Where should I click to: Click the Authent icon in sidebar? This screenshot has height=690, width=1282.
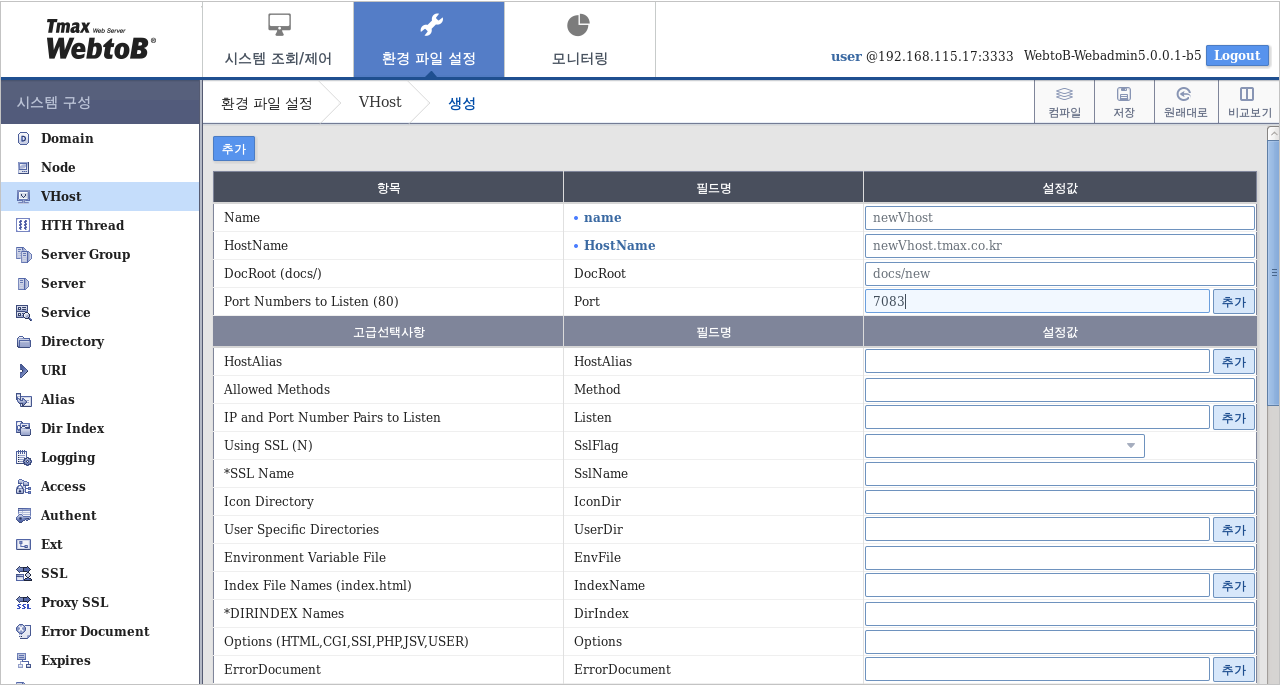pyautogui.click(x=23, y=516)
